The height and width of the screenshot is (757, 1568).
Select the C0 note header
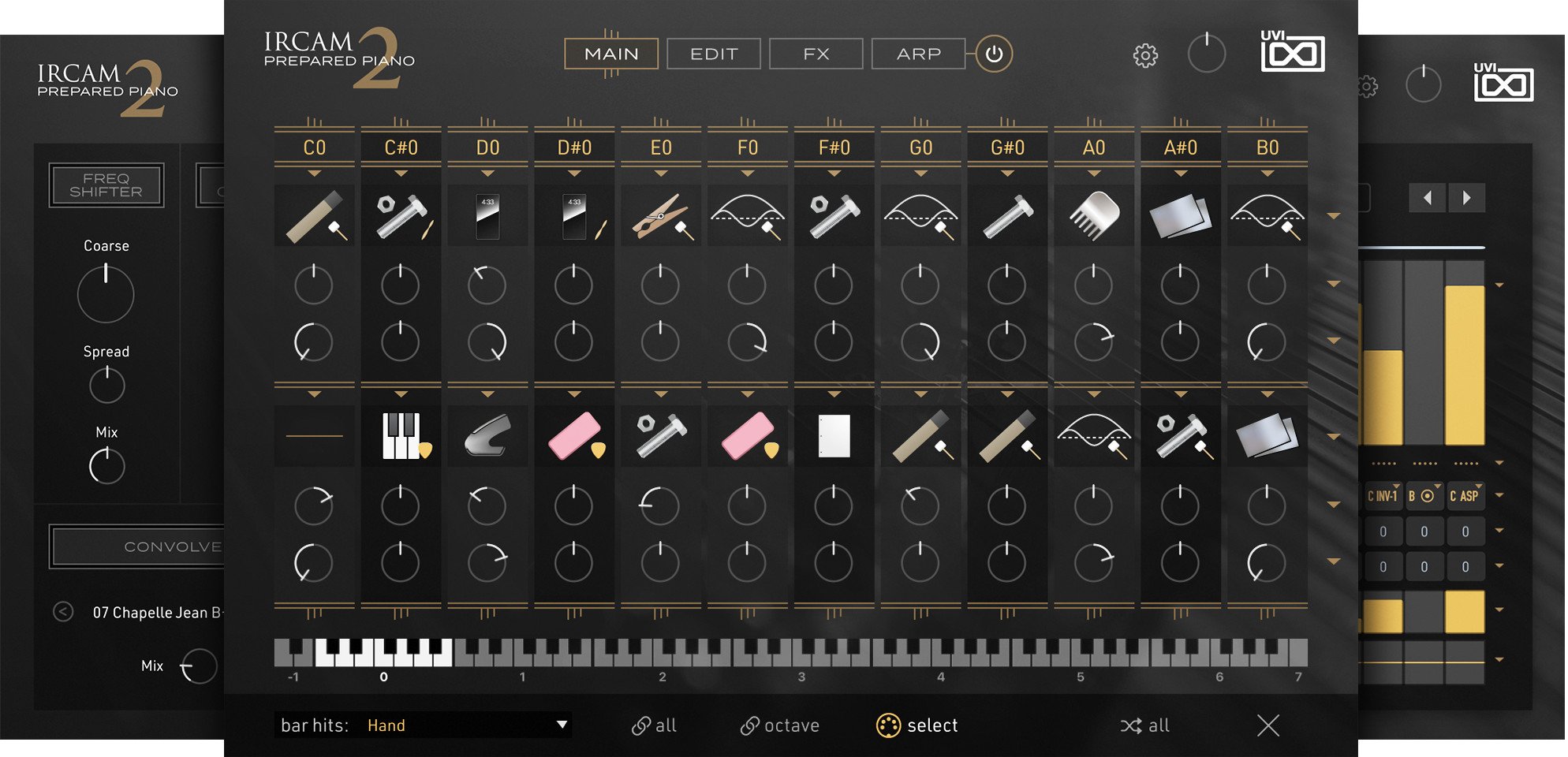point(314,147)
